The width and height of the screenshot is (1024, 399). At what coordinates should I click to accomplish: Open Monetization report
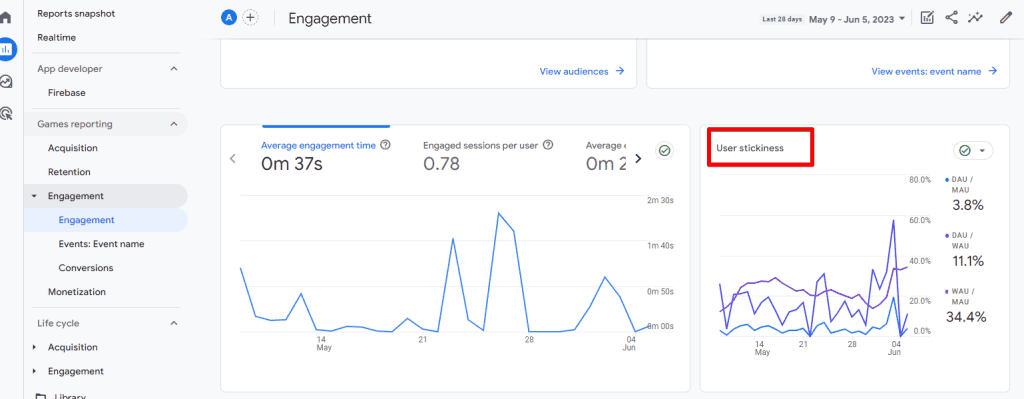pyautogui.click(x=77, y=292)
